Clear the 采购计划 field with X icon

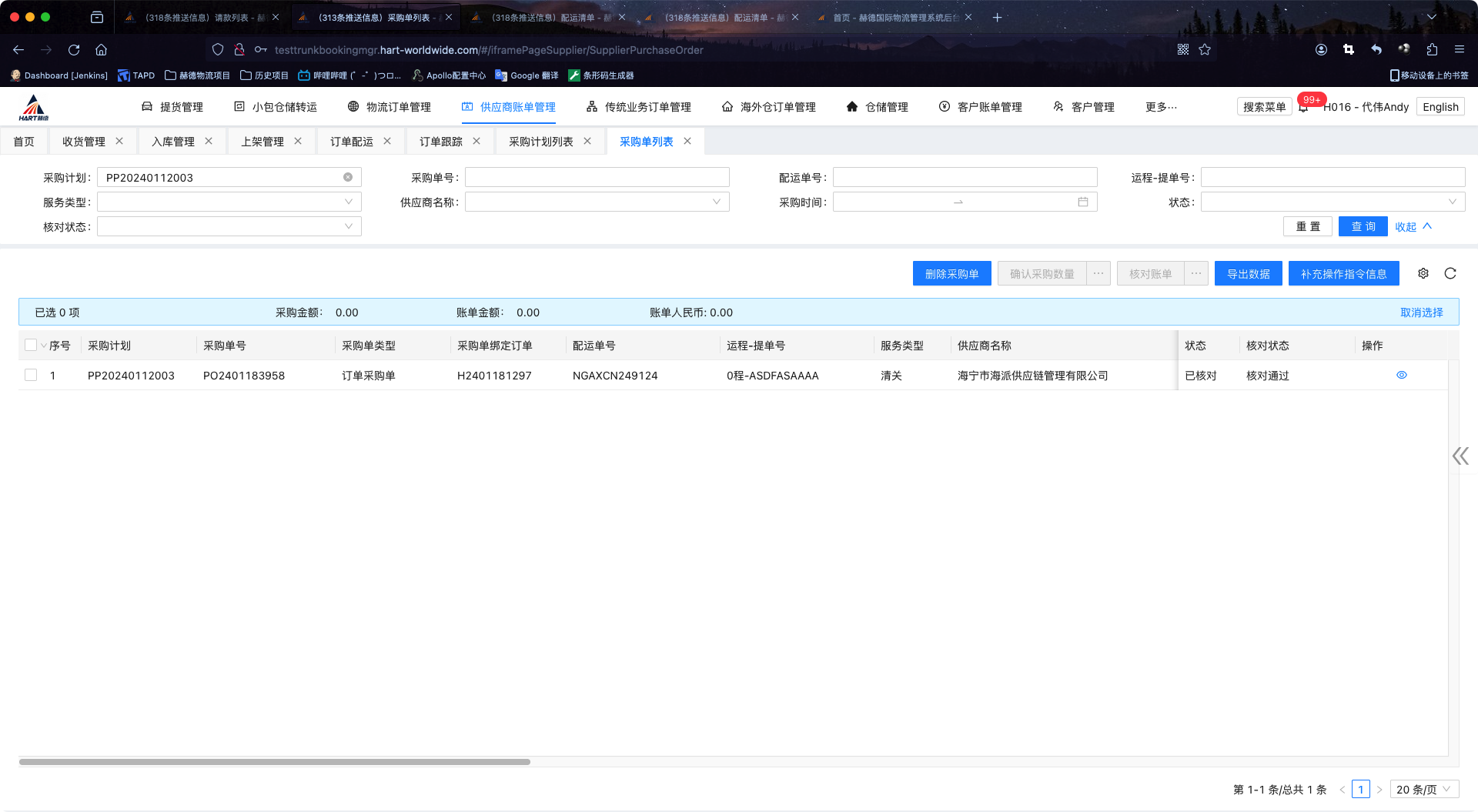(348, 177)
